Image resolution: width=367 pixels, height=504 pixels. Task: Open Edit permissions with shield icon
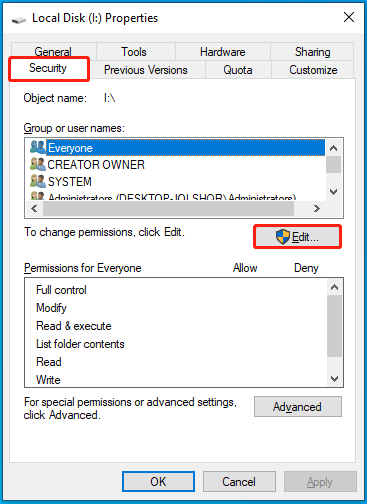click(297, 237)
